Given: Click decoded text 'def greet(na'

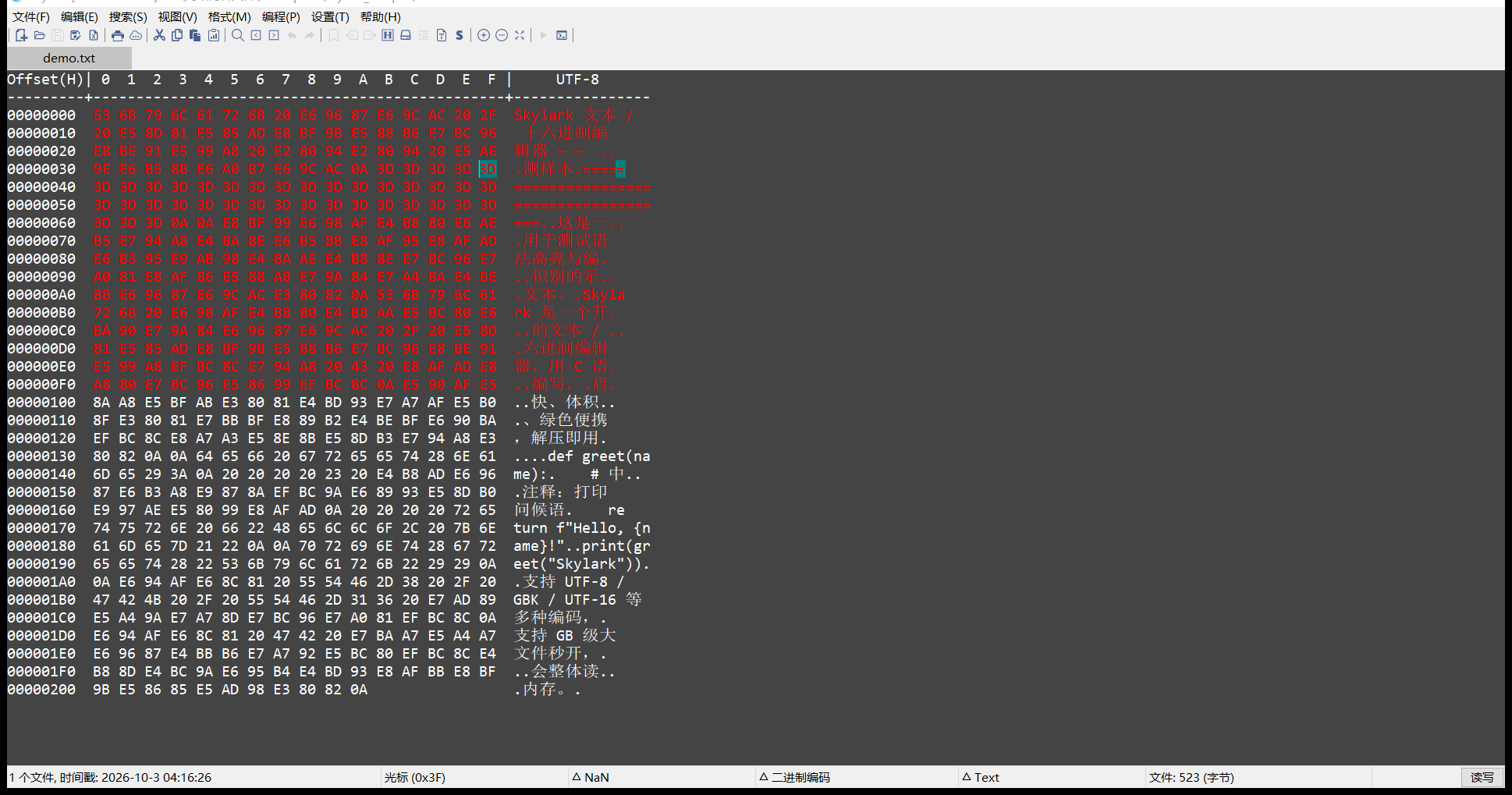Looking at the screenshot, I should pos(599,456).
